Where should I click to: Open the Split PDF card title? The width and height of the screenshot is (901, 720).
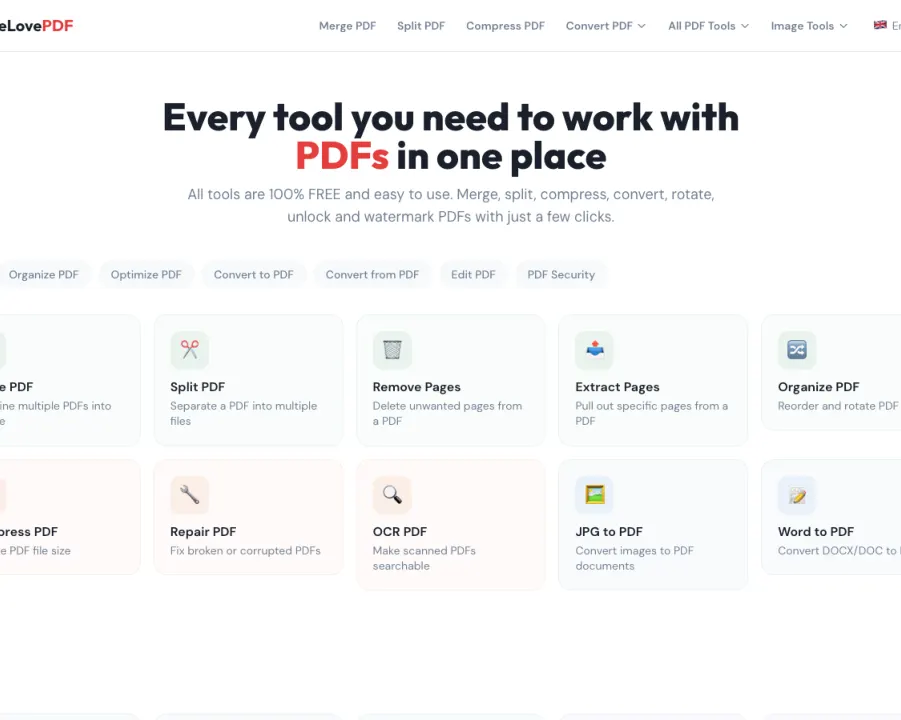[x=197, y=387]
